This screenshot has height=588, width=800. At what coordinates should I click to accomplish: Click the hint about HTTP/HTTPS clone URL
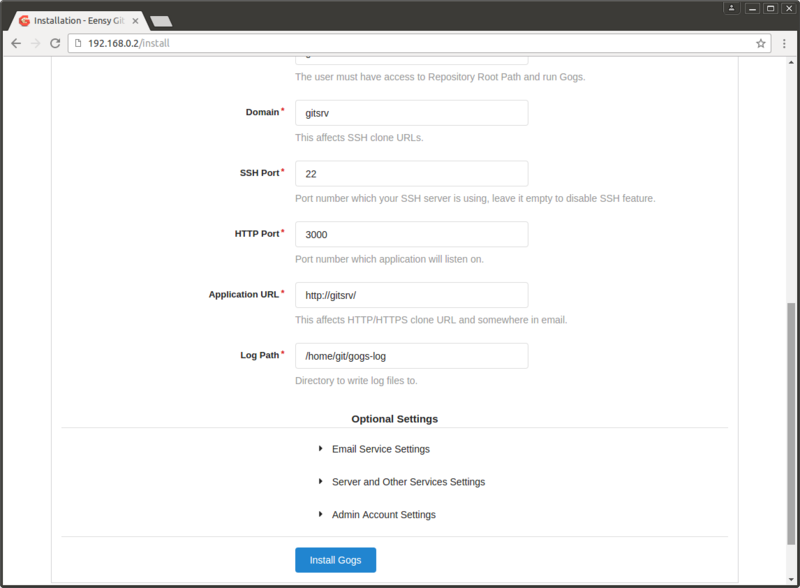[x=431, y=320]
